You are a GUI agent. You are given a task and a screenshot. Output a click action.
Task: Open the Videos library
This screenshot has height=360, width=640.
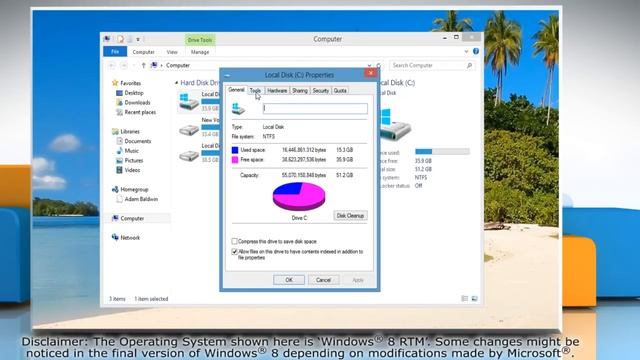pos(132,170)
